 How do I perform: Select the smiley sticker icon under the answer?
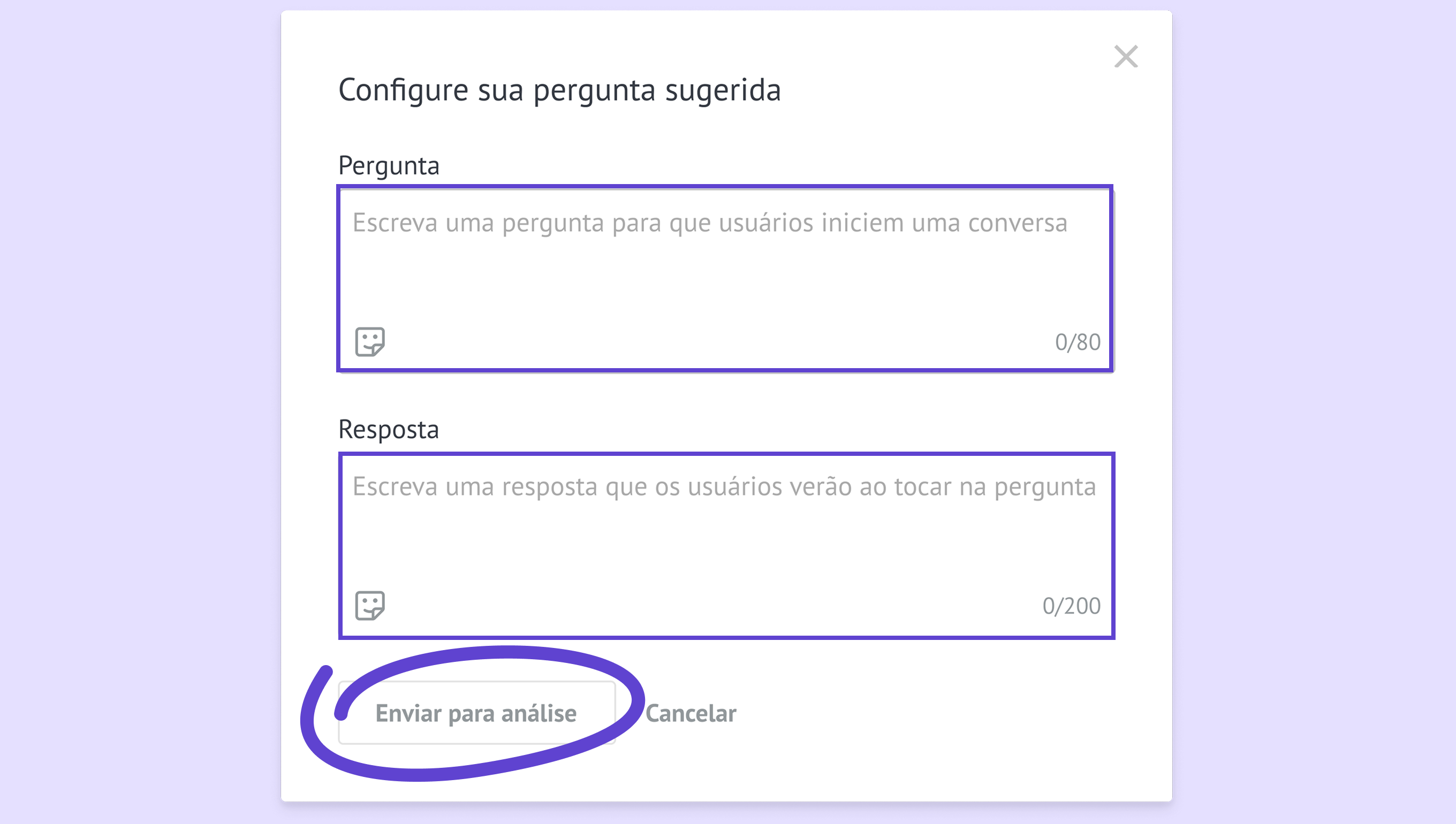click(370, 606)
